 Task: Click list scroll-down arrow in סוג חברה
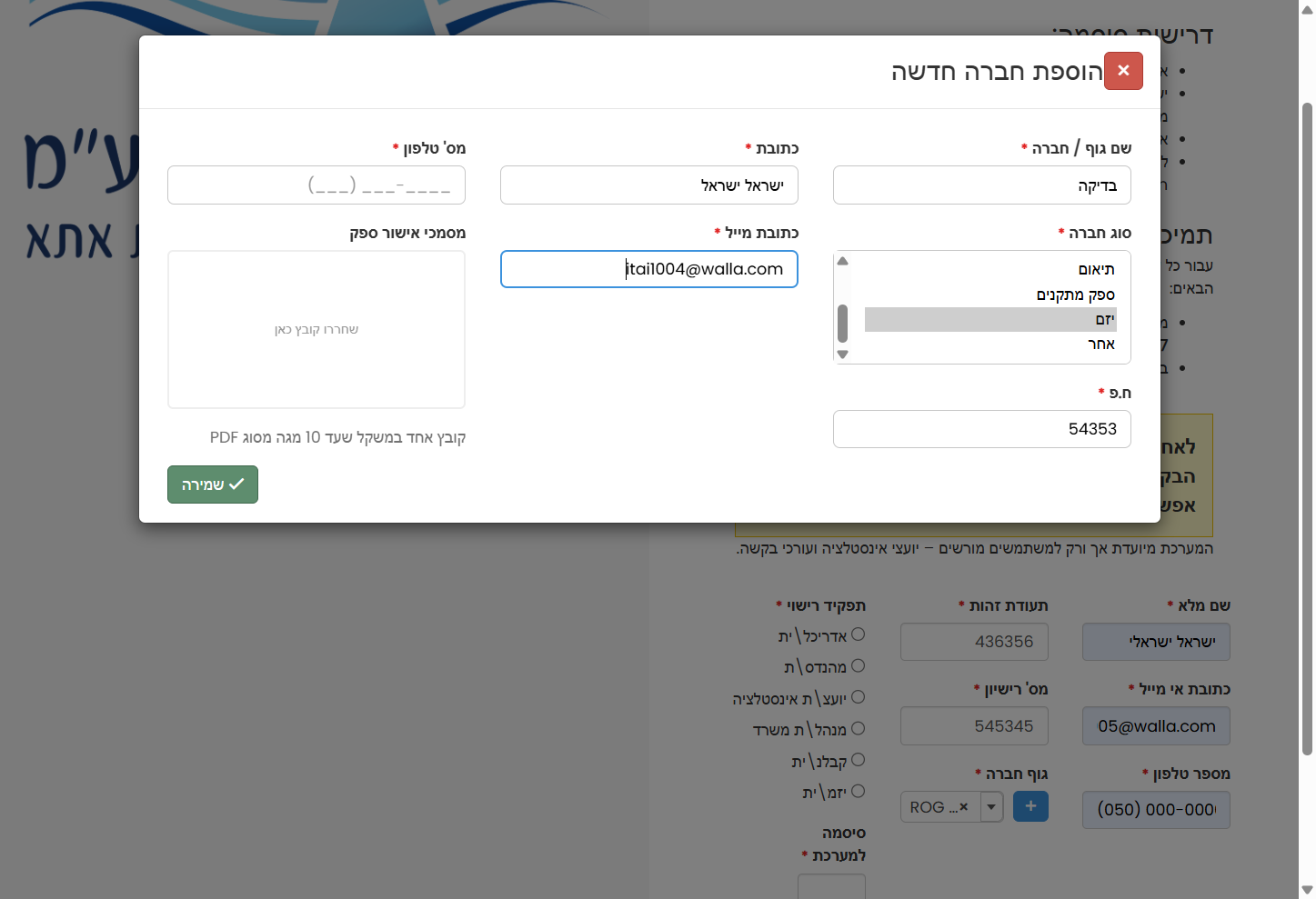(x=843, y=355)
